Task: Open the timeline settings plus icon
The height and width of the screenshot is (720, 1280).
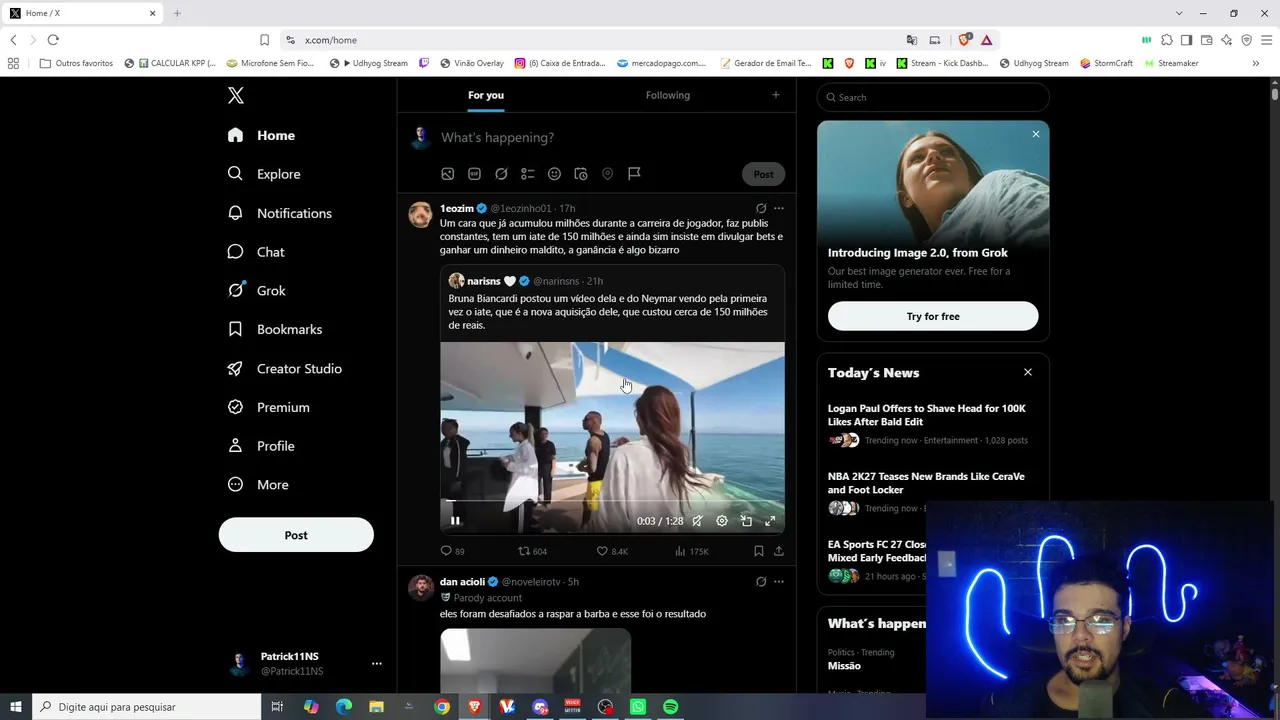Action: point(776,95)
